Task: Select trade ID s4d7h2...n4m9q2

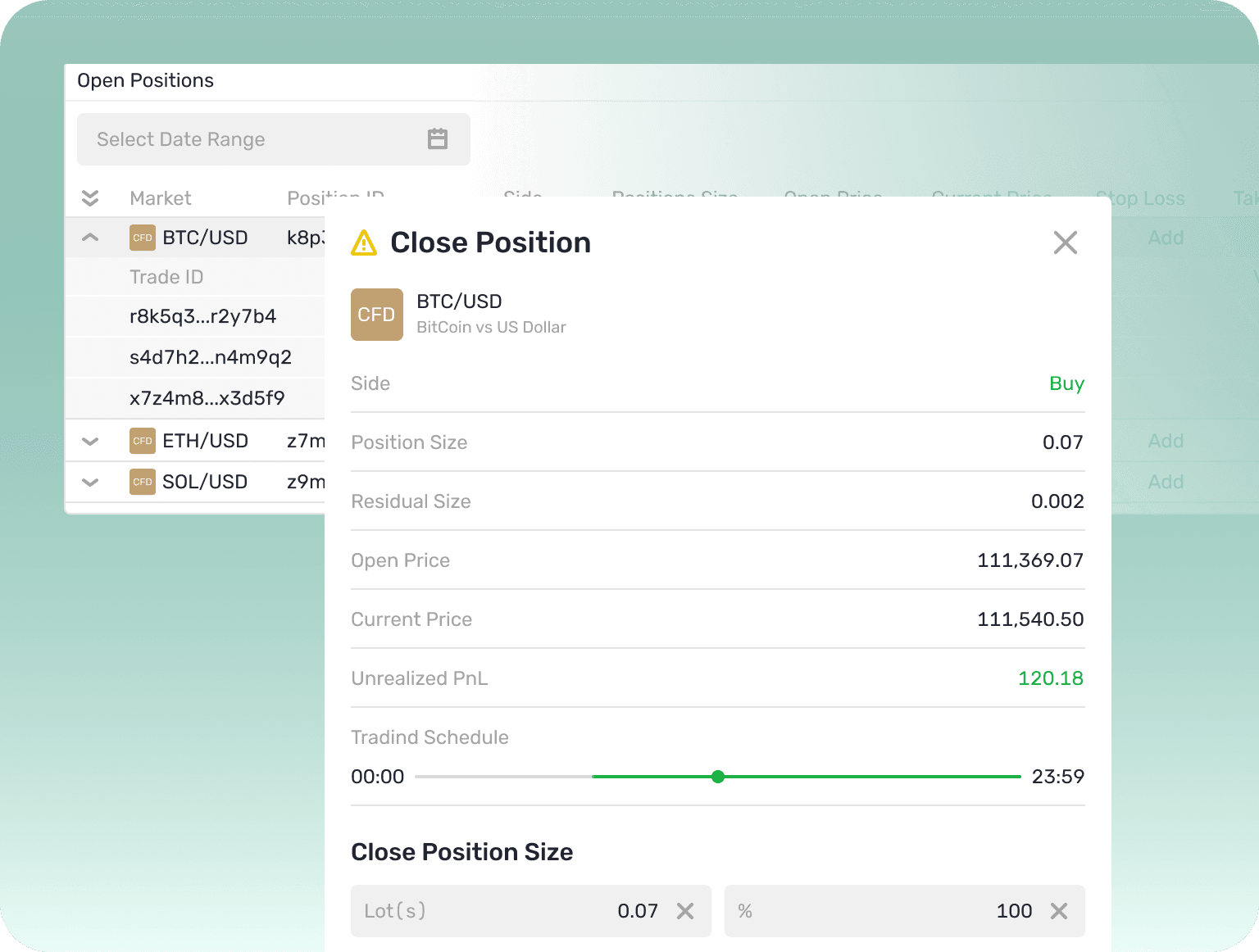Action: pyautogui.click(x=211, y=357)
